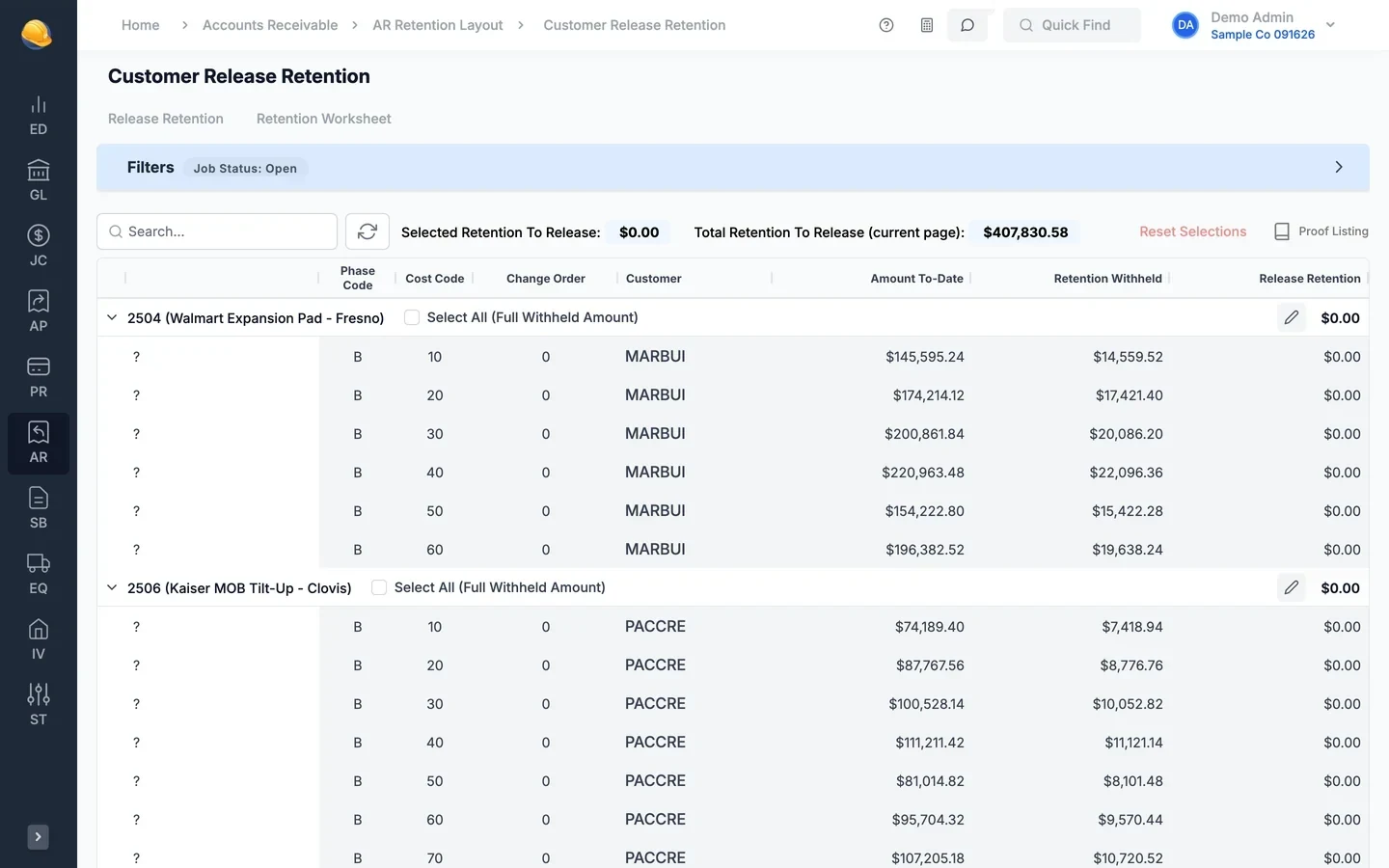Sort by Retention Withheld column header
This screenshot has width=1389, height=868.
[1107, 279]
